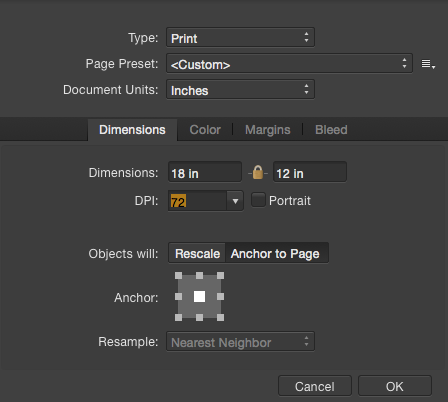Switch to the Margins tab
The height and width of the screenshot is (402, 448).
click(x=268, y=130)
